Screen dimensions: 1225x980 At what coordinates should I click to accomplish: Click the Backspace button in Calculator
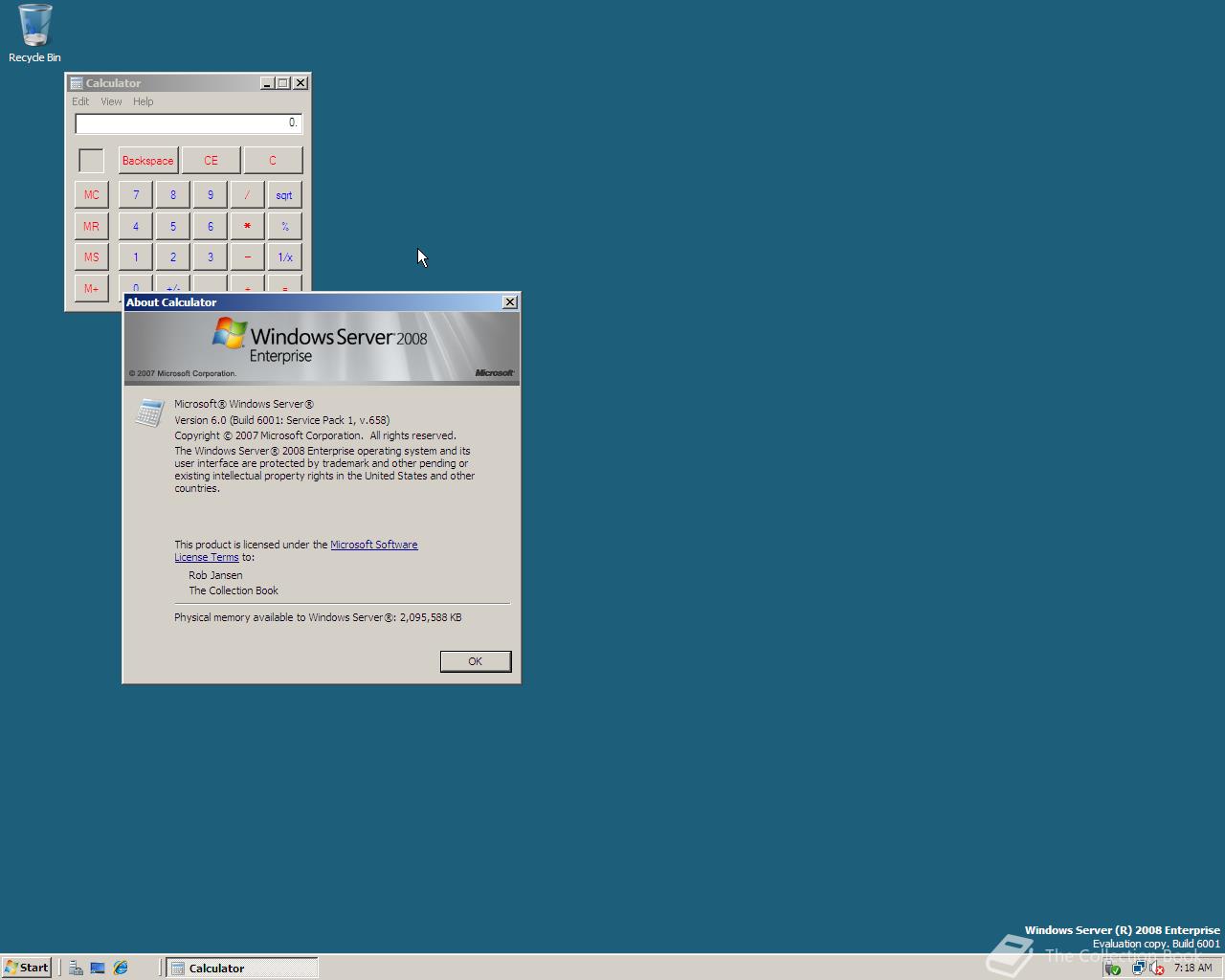tap(148, 161)
